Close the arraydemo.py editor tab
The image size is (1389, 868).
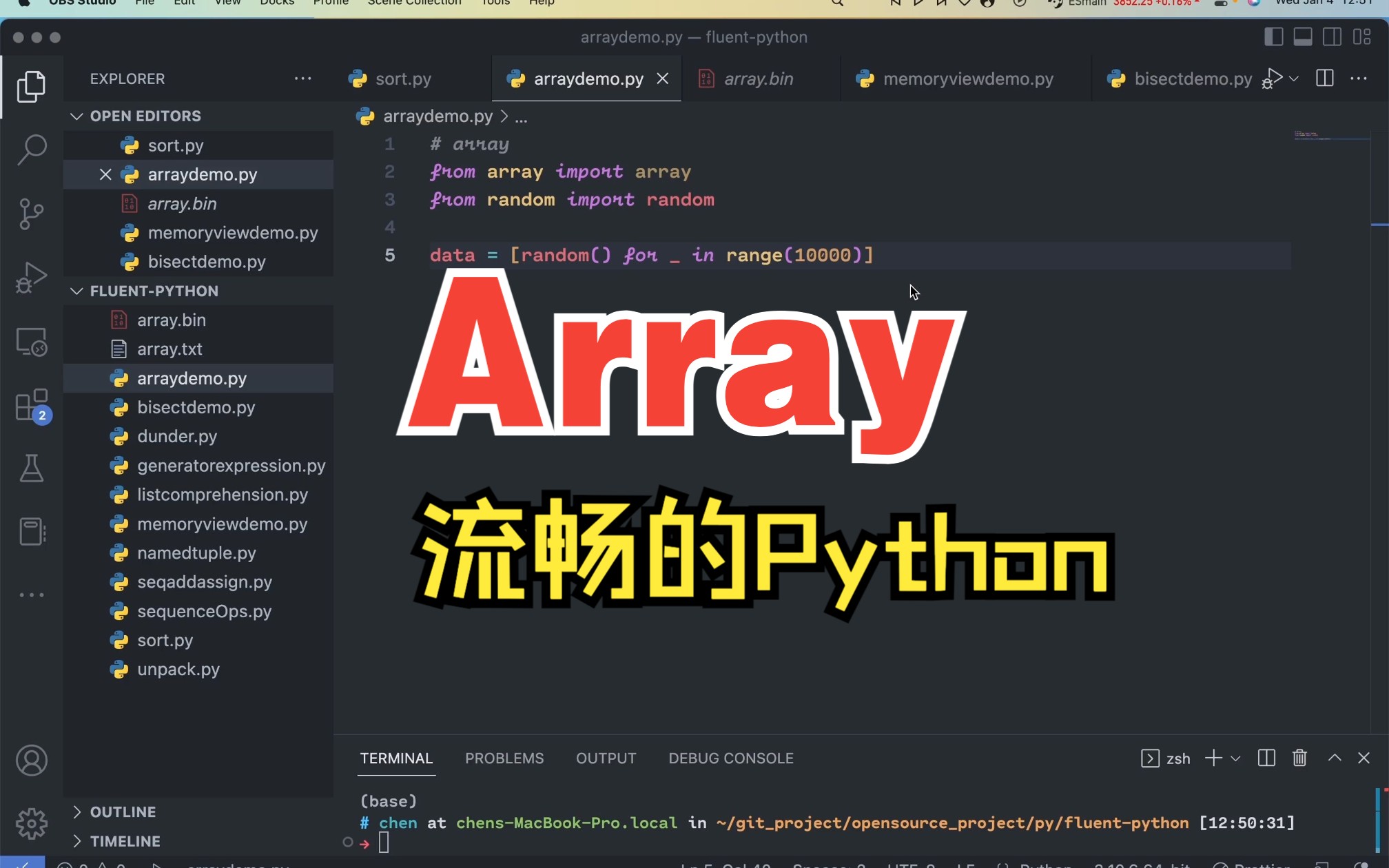[x=662, y=79]
